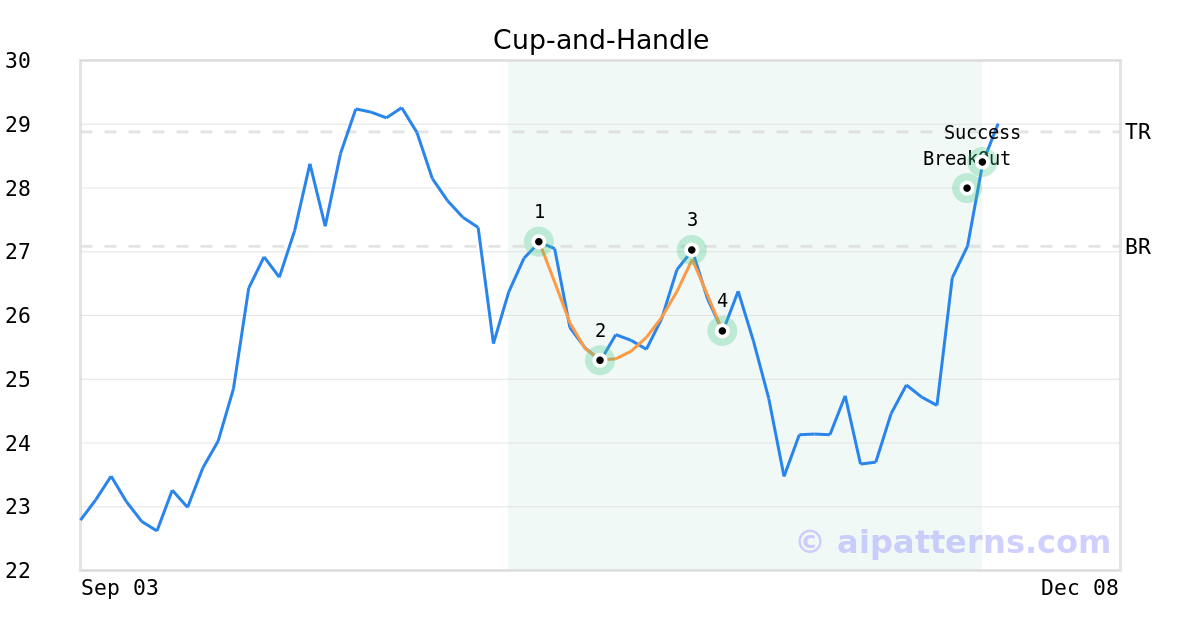Click the TR resistance line label
1200x630 pixels.
click(x=1137, y=132)
